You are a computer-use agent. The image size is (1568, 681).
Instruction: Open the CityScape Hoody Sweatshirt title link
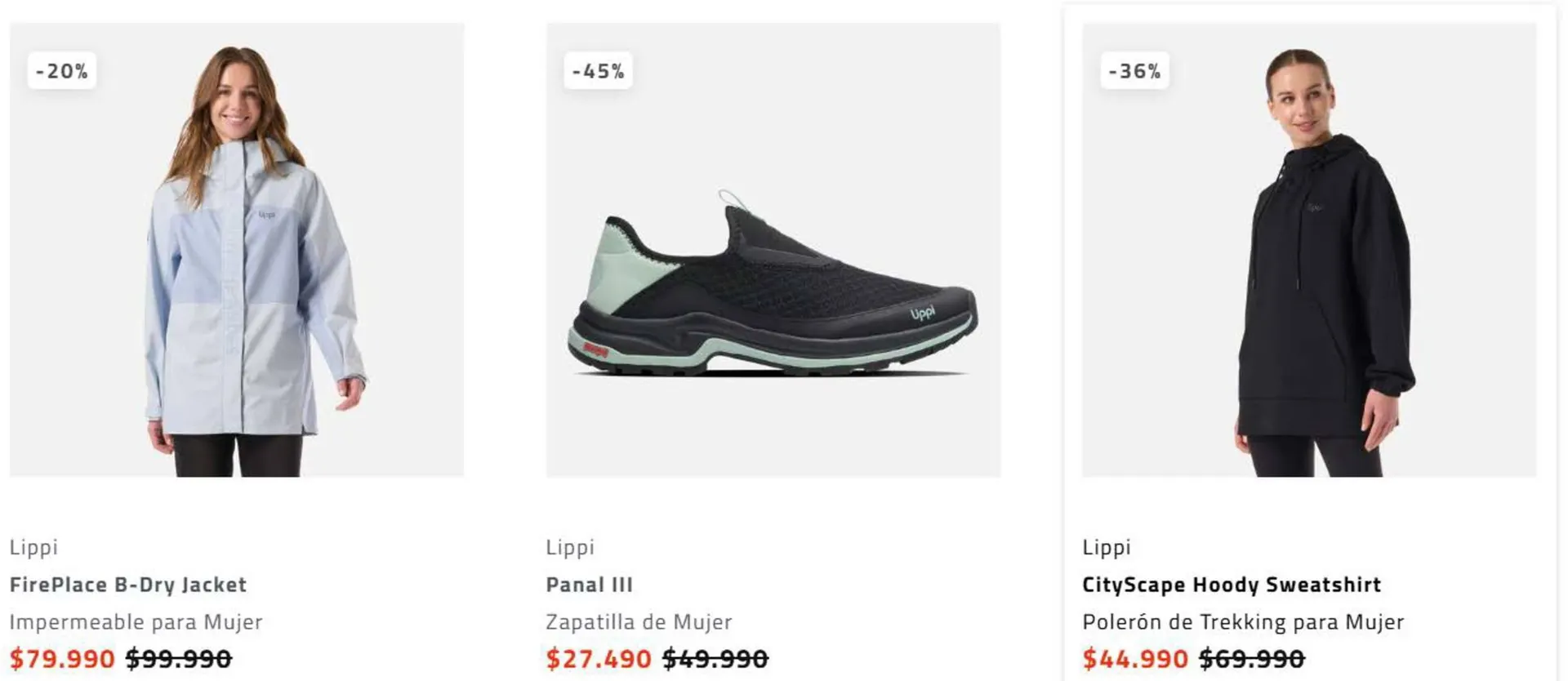(x=1232, y=585)
